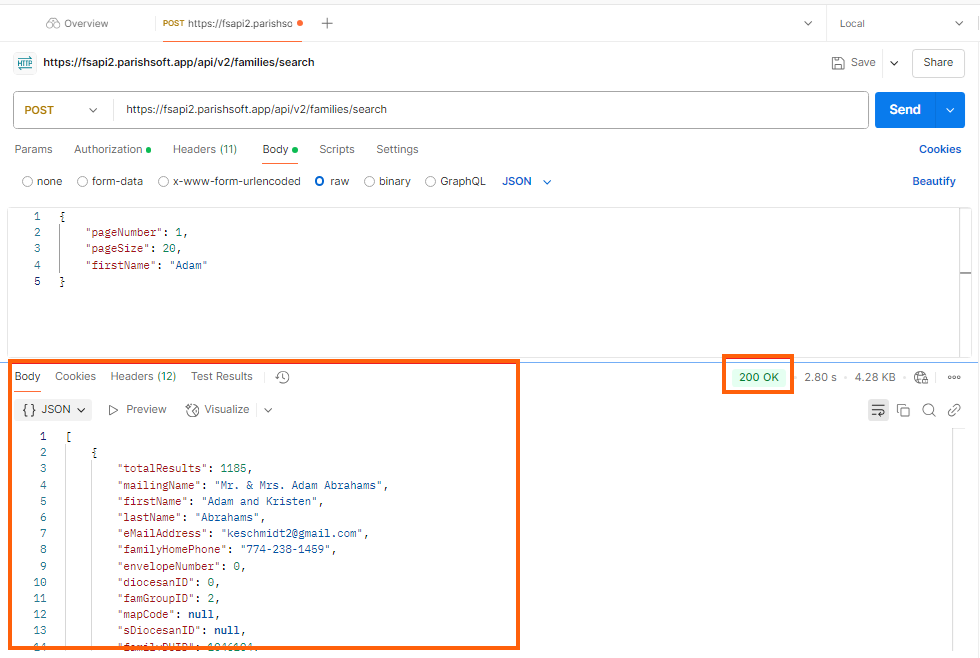The width and height of the screenshot is (980, 658).
Task: Open the Save options arrow
Action: [894, 63]
